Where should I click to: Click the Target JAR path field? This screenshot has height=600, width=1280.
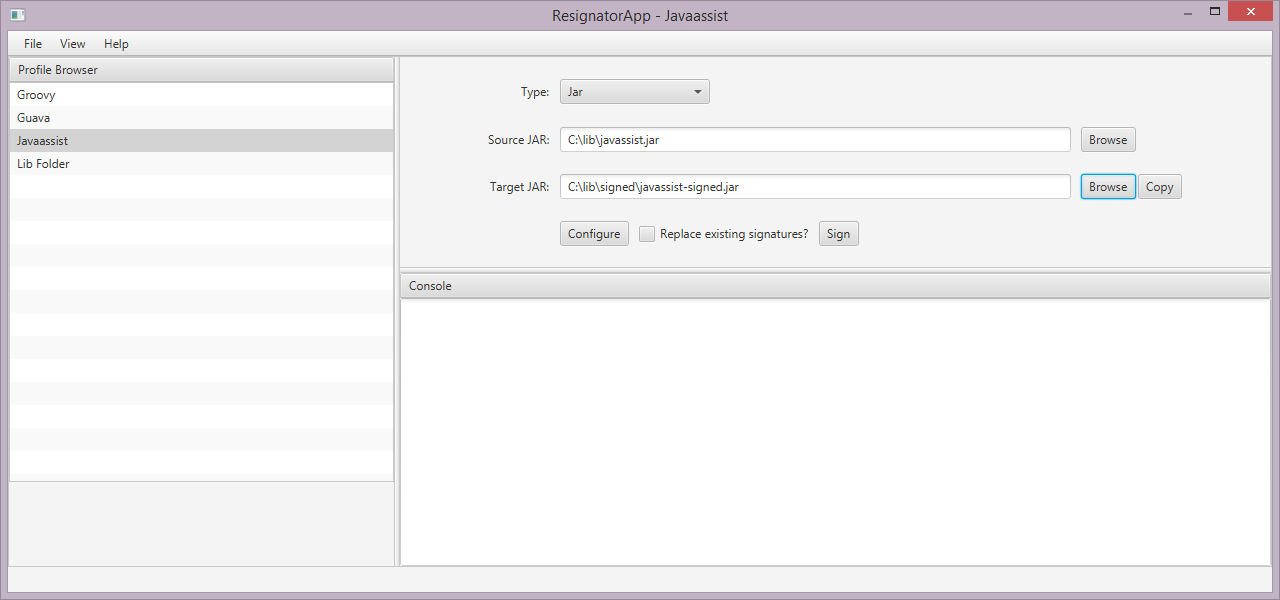(815, 187)
